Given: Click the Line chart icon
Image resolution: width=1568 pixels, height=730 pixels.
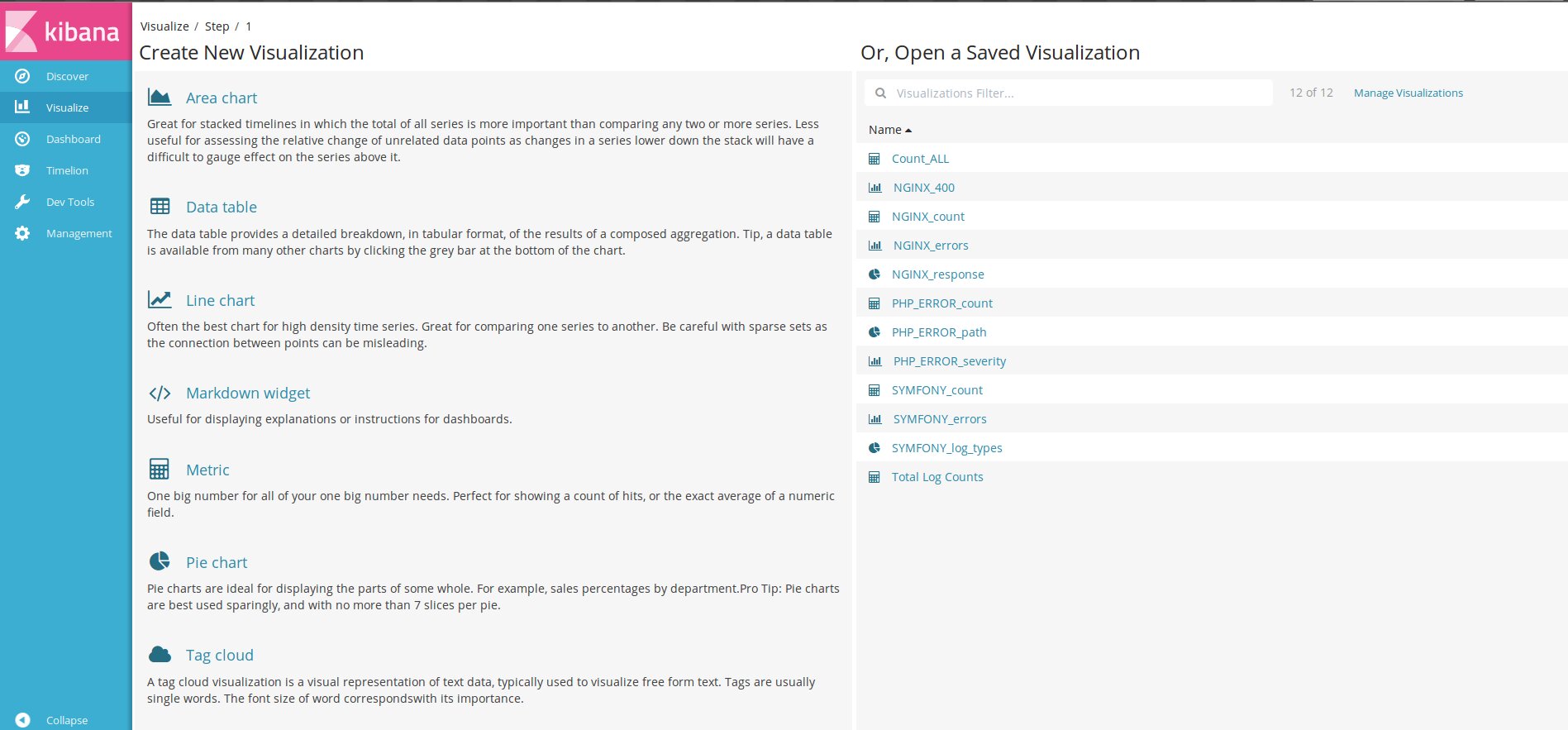Looking at the screenshot, I should (160, 299).
